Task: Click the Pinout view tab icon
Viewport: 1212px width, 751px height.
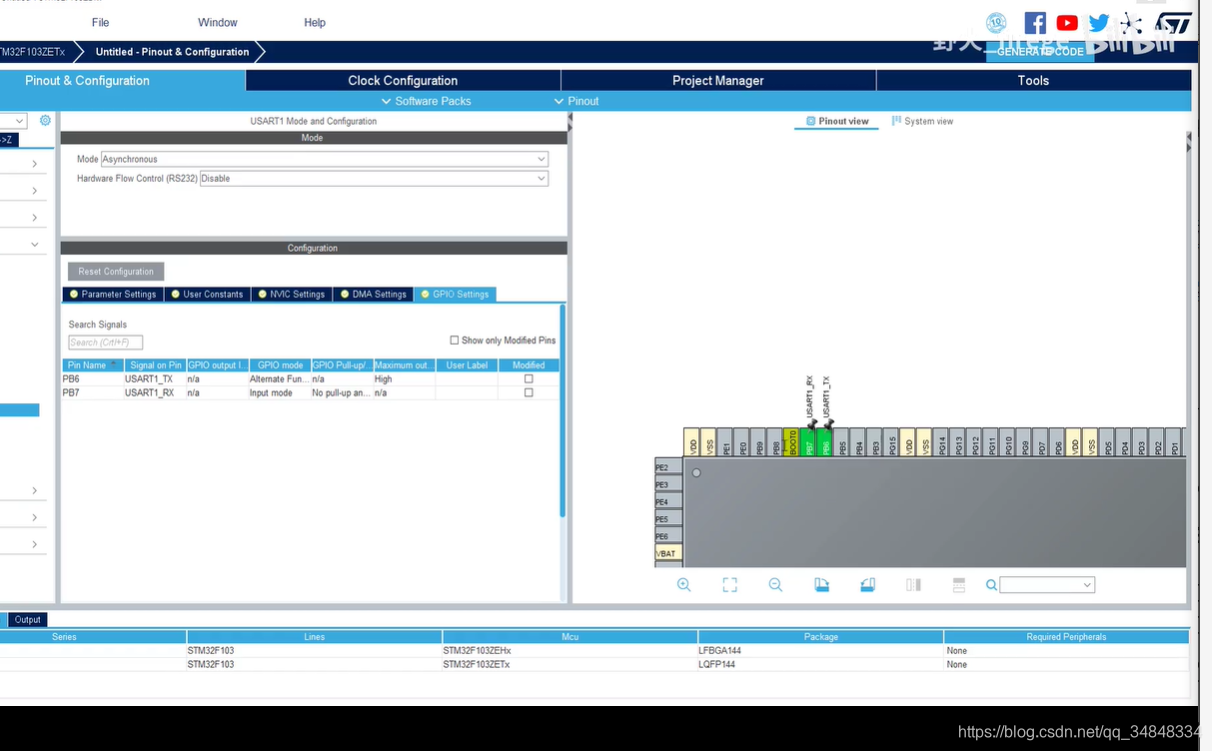Action: pyautogui.click(x=811, y=121)
